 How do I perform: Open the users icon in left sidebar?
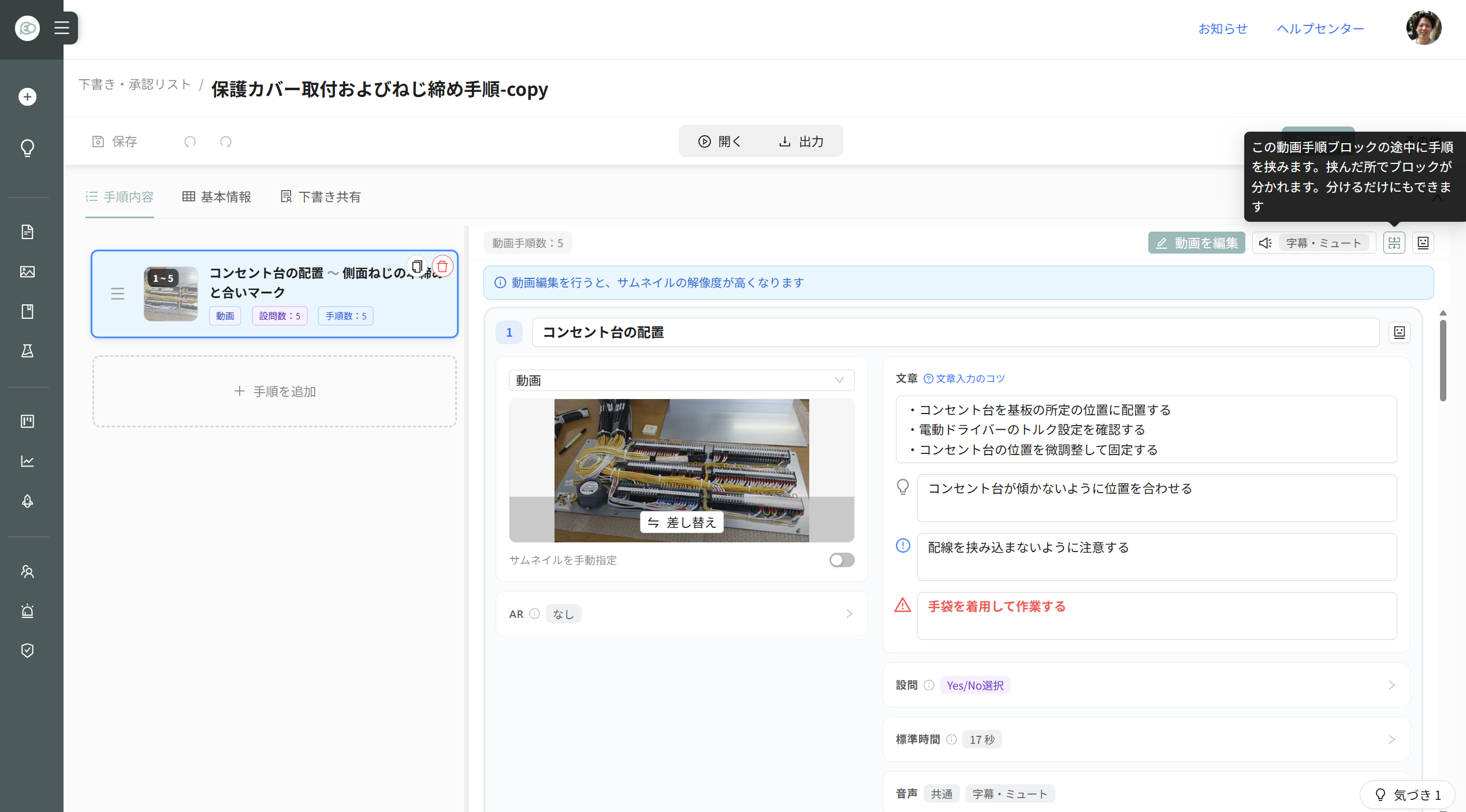point(27,571)
